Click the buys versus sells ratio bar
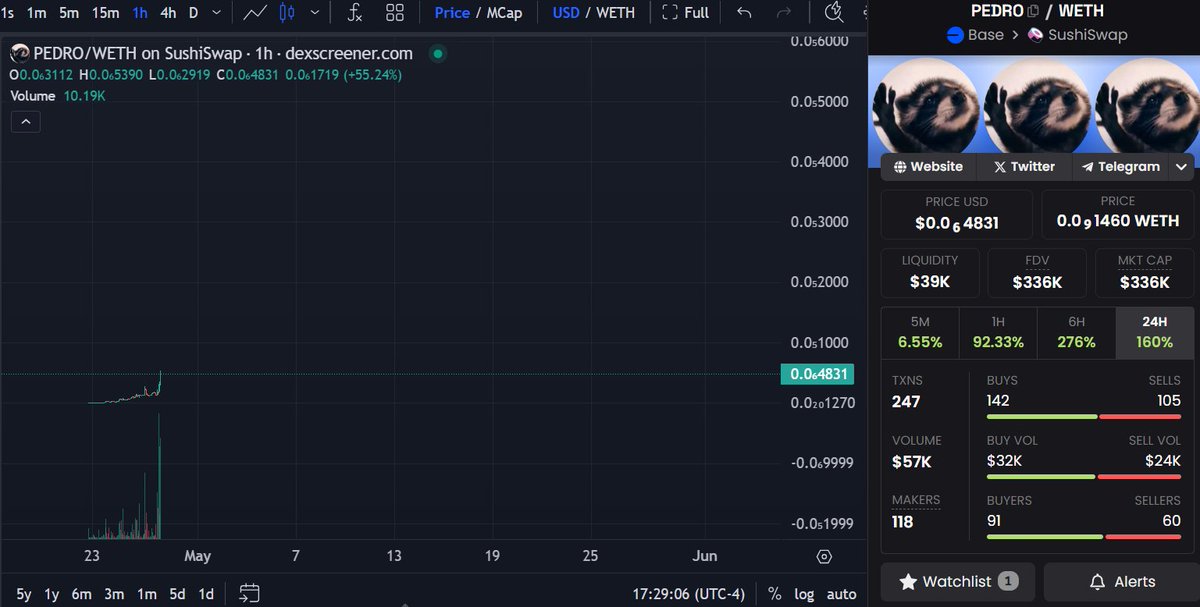This screenshot has width=1200, height=607. [x=1083, y=415]
